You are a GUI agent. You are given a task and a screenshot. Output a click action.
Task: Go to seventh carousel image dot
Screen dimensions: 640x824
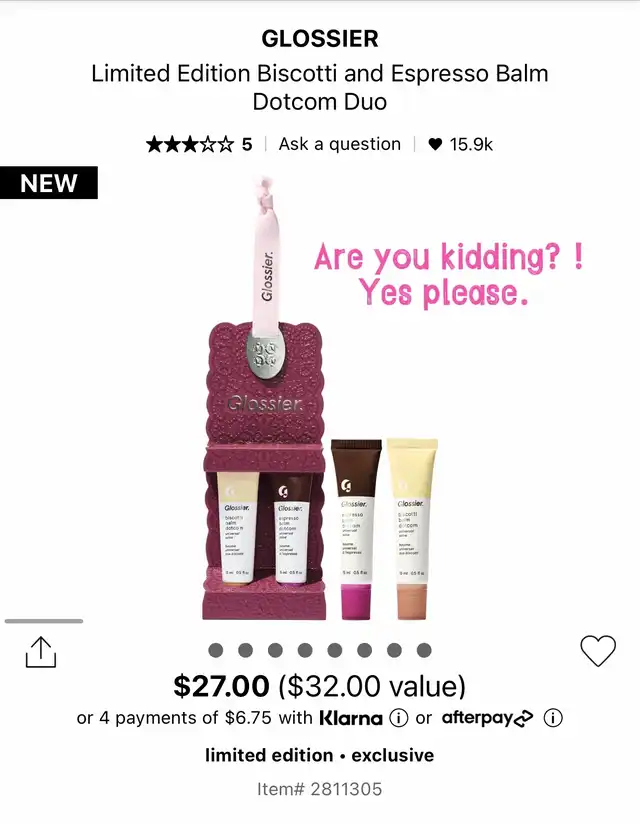394,650
